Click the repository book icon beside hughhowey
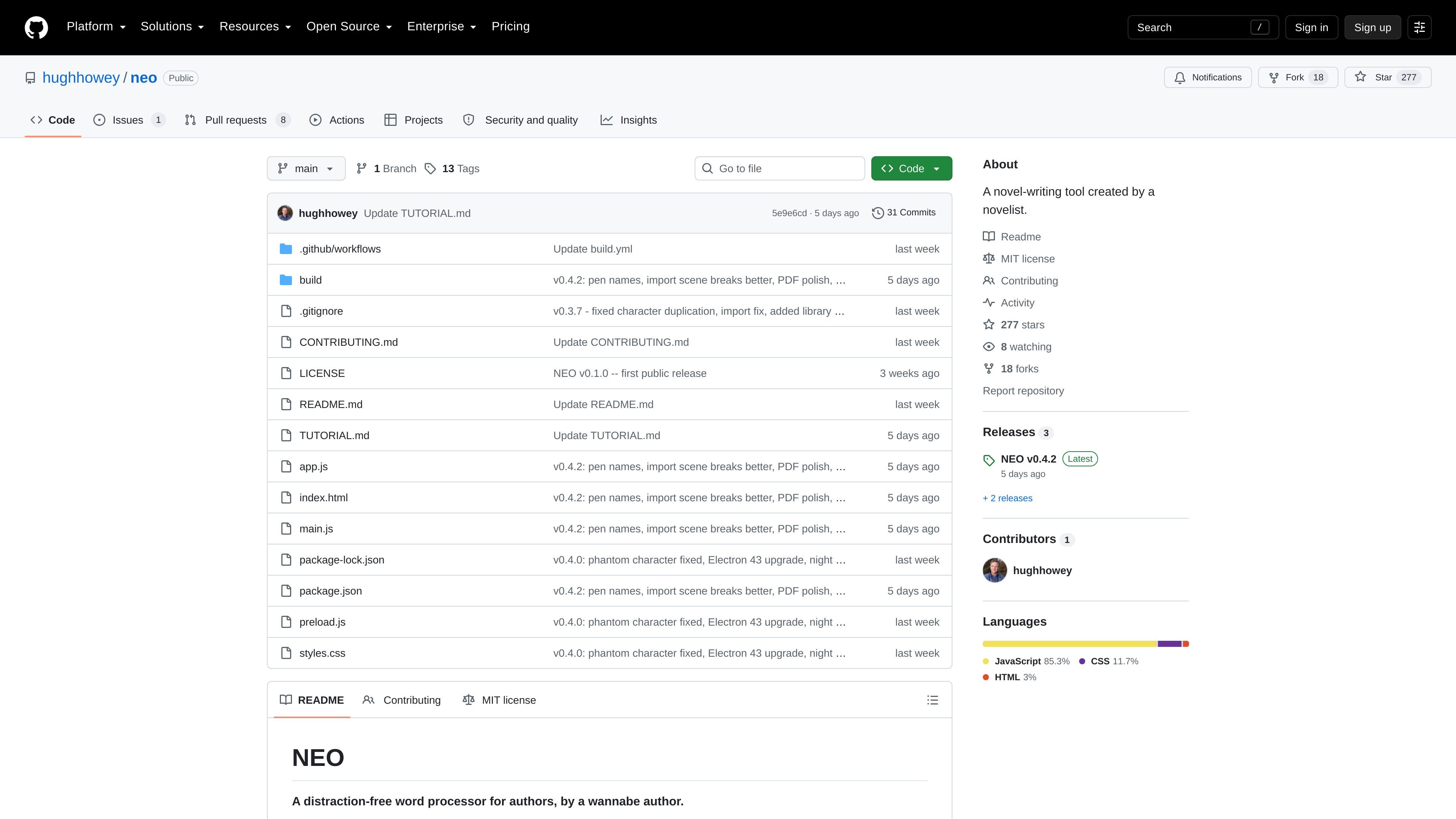The width and height of the screenshot is (1456, 819). click(30, 78)
